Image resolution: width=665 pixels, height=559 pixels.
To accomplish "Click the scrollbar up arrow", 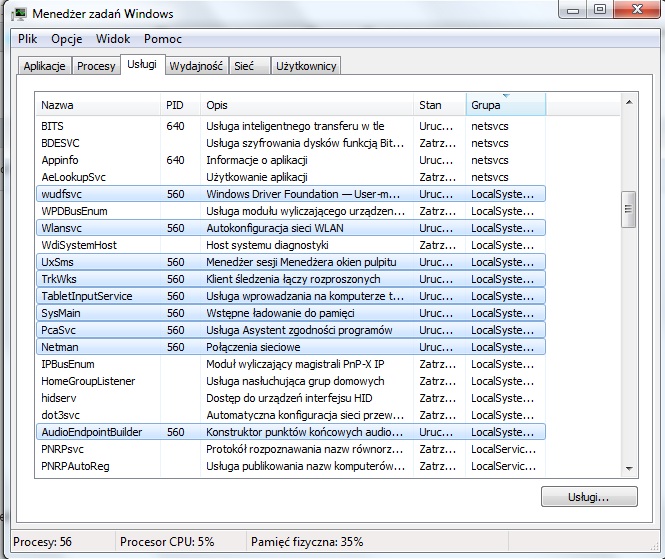I will click(629, 102).
